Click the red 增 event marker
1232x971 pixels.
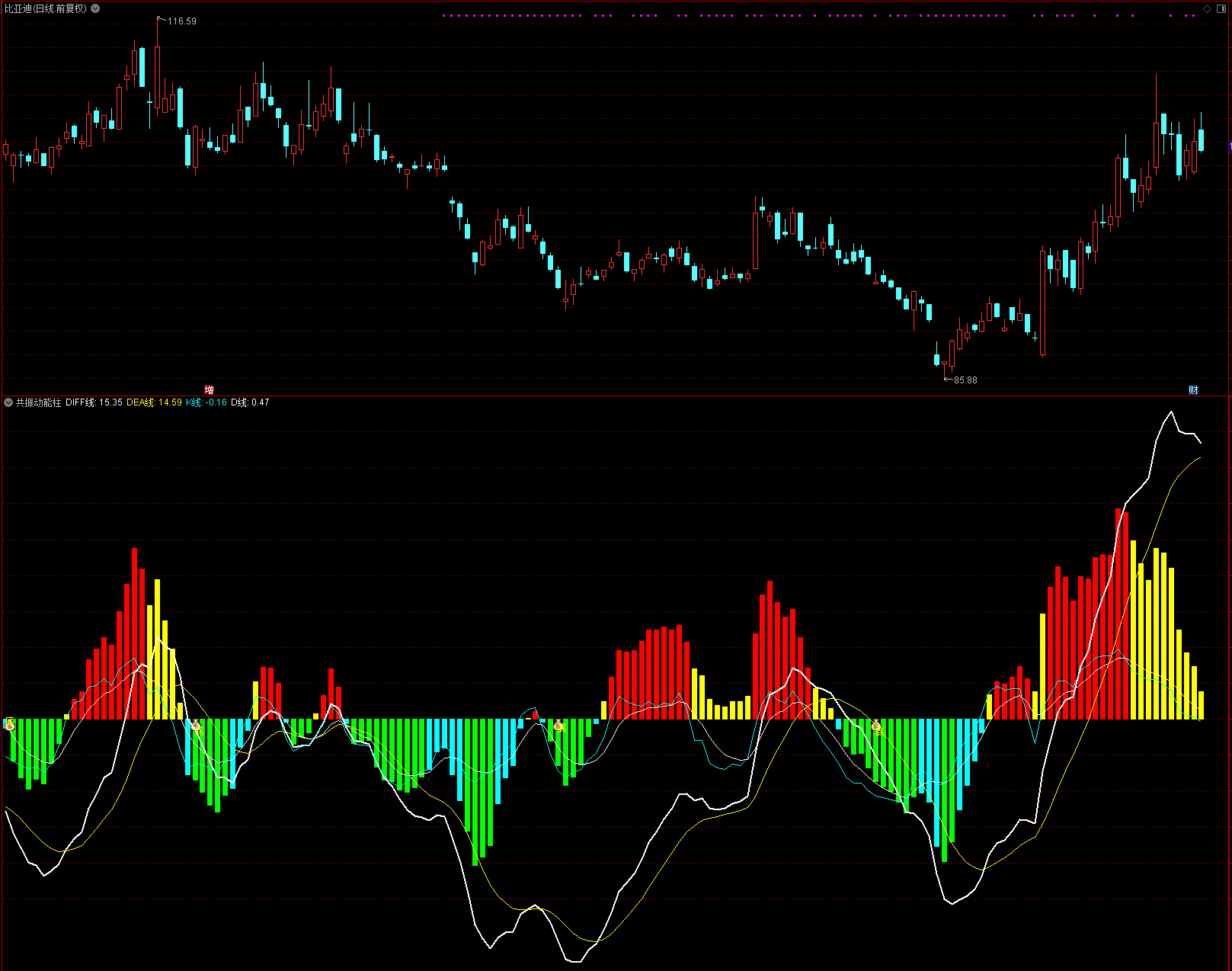[x=210, y=389]
